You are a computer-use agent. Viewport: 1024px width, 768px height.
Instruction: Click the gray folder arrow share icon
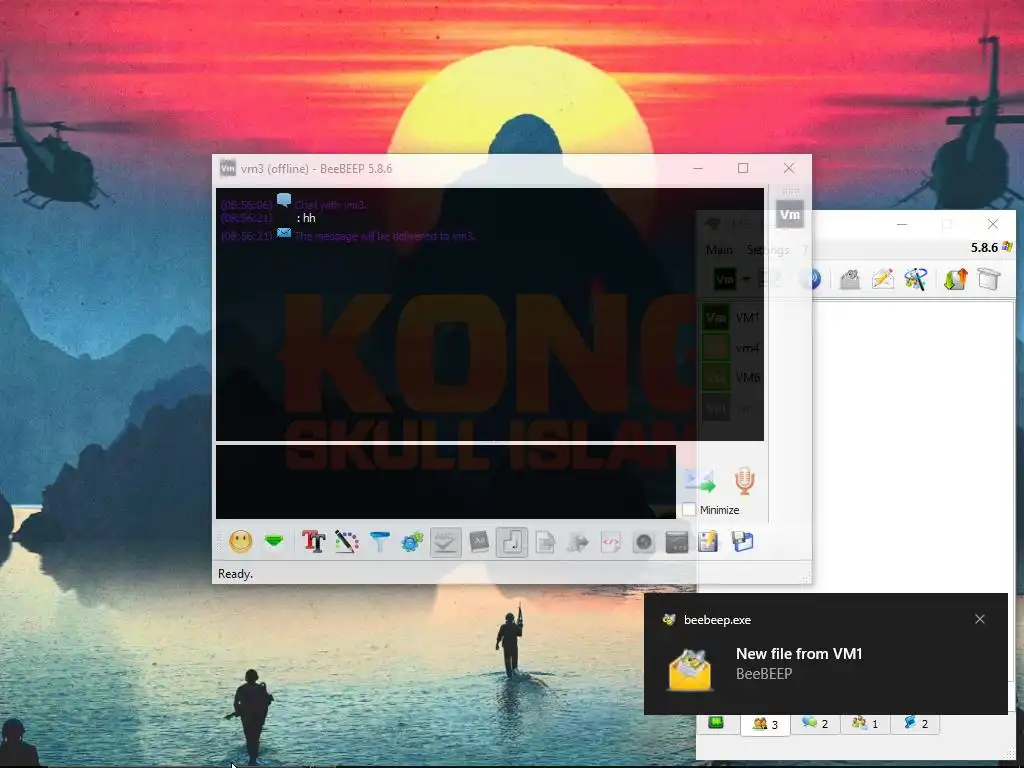[578, 541]
